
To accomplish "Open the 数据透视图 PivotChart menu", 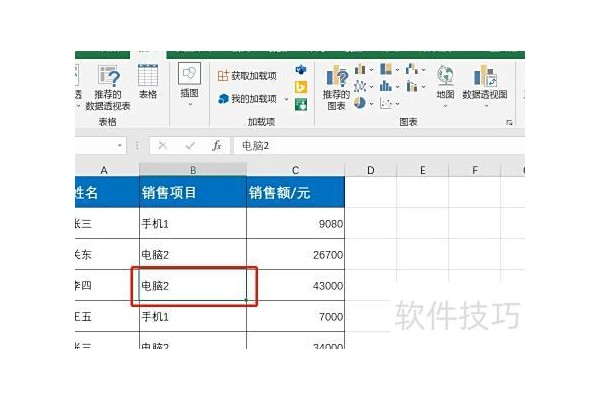I will pos(485,86).
